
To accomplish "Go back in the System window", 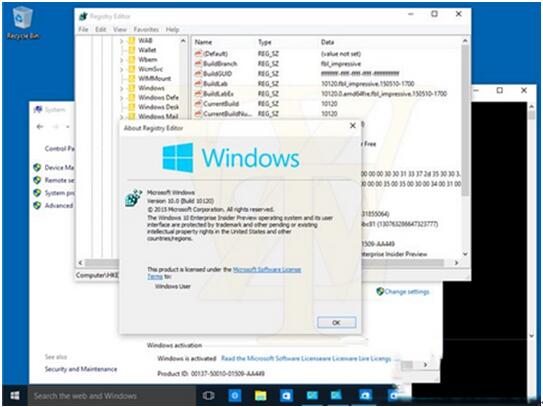I will tap(40, 127).
